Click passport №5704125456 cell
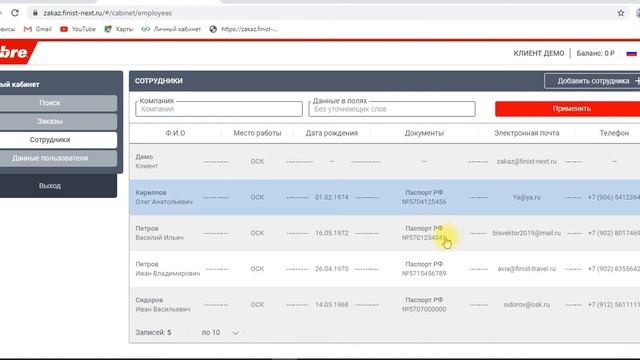This screenshot has height=360, width=640. (x=424, y=197)
